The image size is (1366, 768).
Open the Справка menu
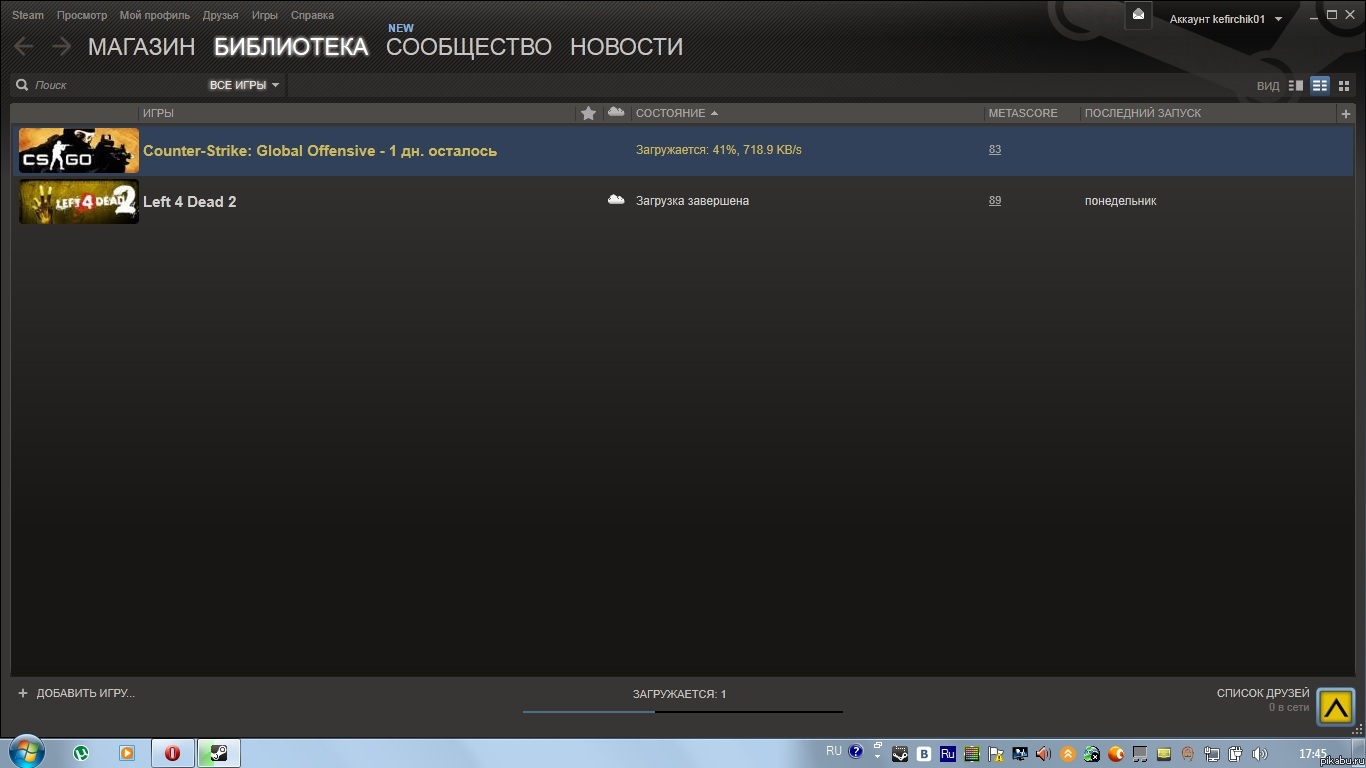coord(312,15)
